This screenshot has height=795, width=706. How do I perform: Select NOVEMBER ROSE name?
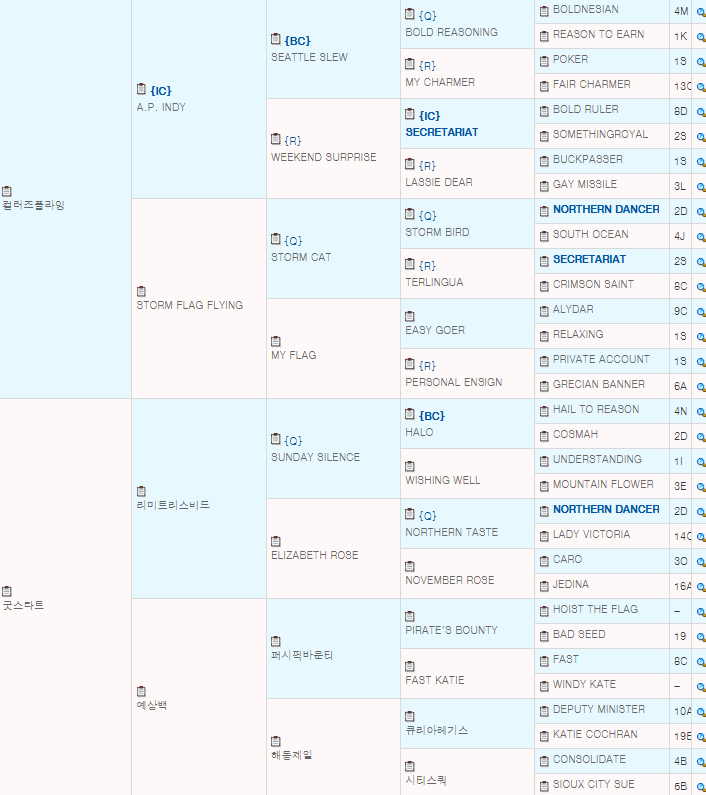coord(449,580)
